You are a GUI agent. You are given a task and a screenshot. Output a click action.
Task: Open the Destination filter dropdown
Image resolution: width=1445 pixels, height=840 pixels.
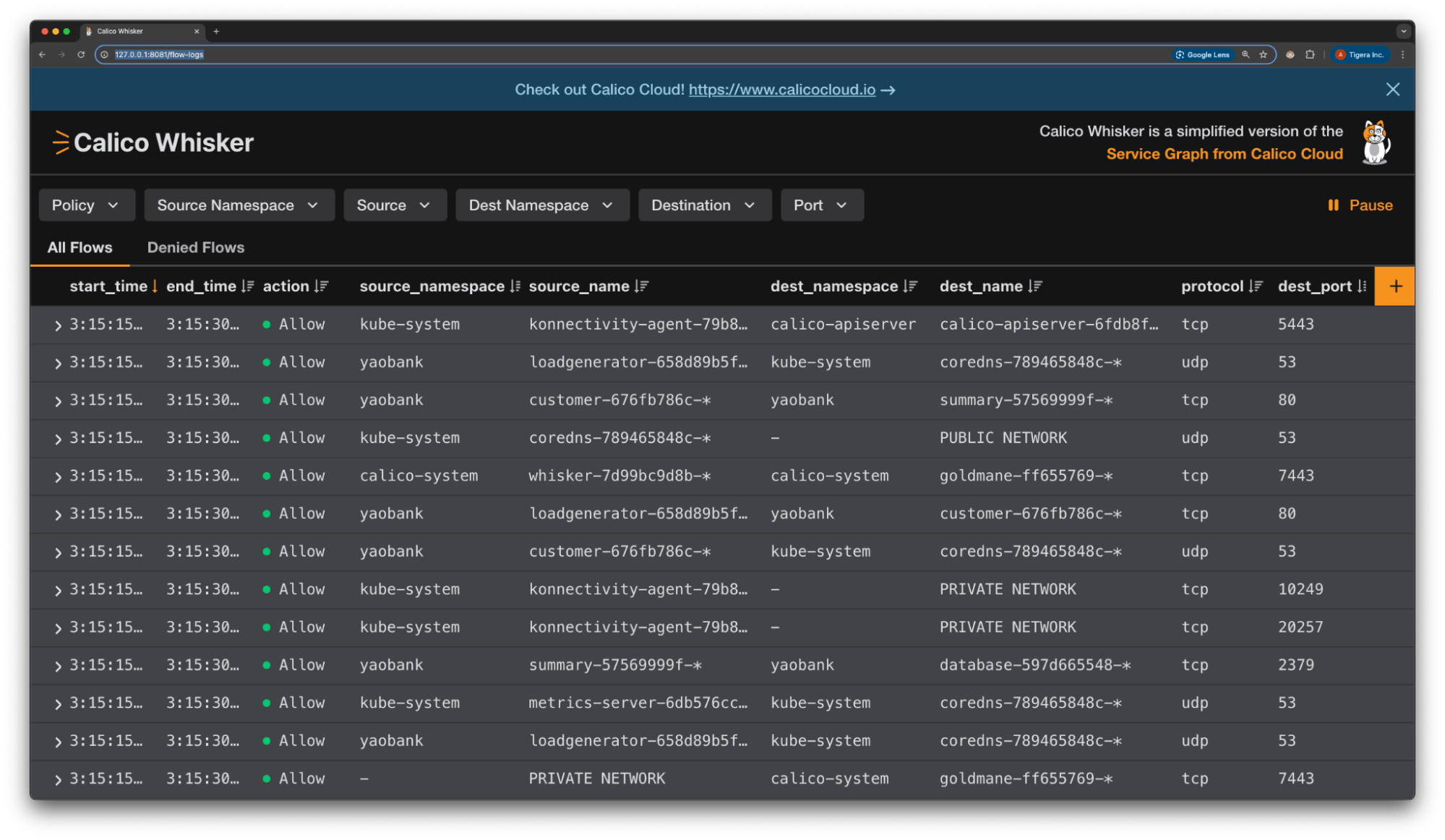pyautogui.click(x=704, y=205)
